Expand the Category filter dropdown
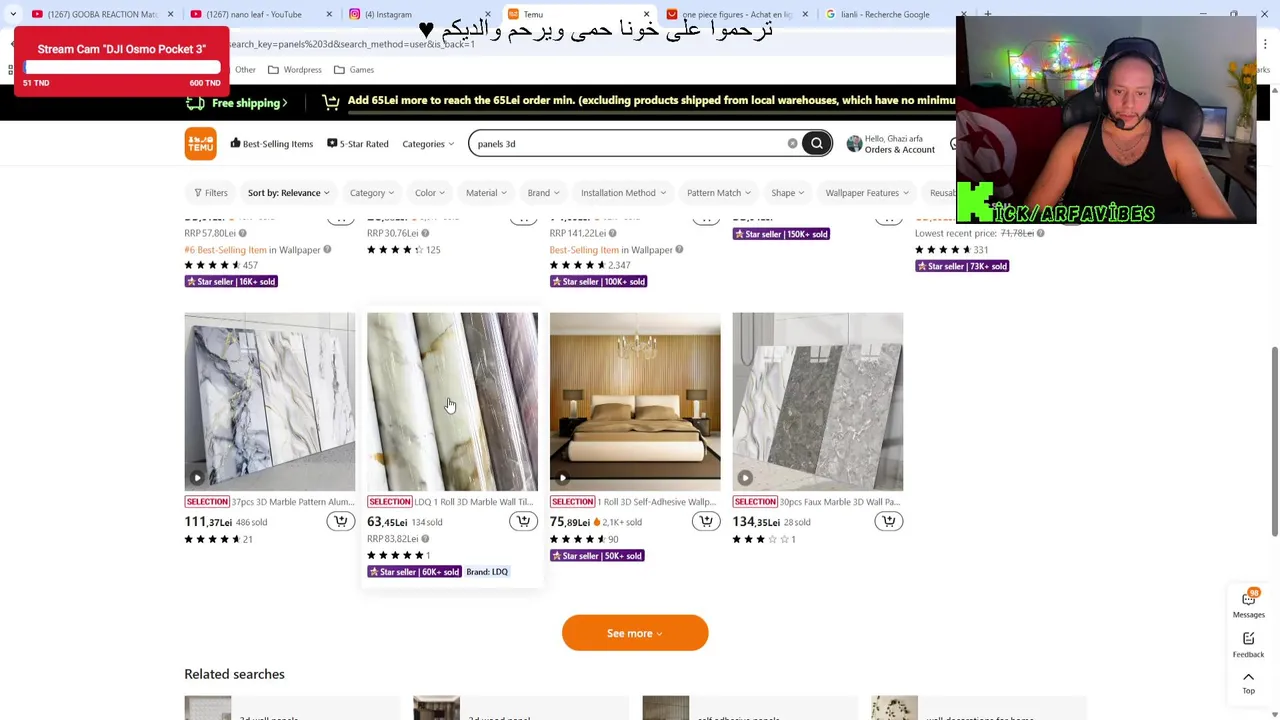The height and width of the screenshot is (720, 1280). click(371, 192)
